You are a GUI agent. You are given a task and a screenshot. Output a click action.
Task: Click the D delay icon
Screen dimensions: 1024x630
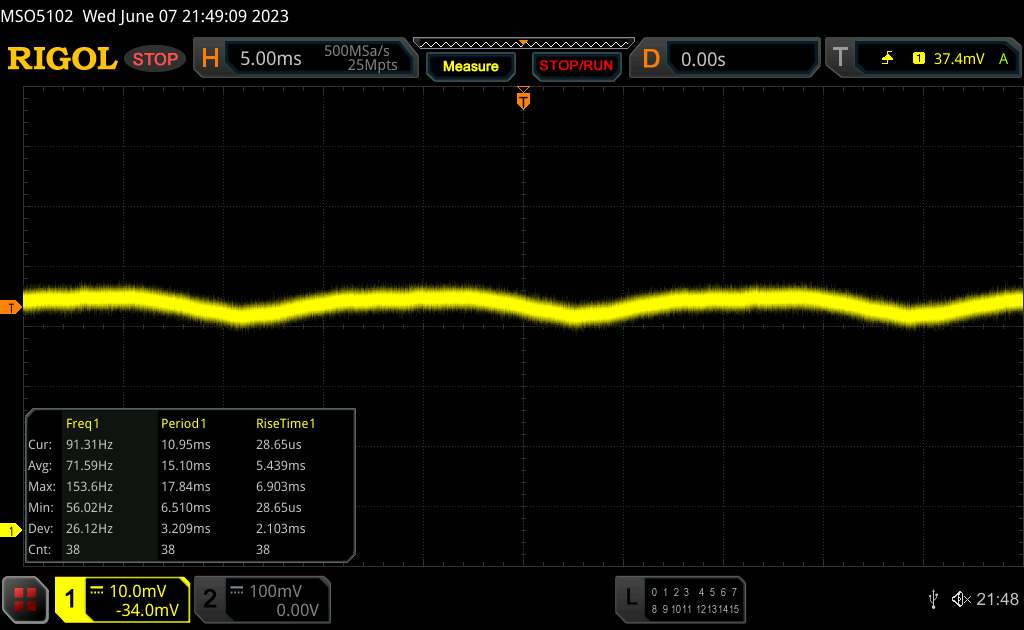click(x=651, y=59)
